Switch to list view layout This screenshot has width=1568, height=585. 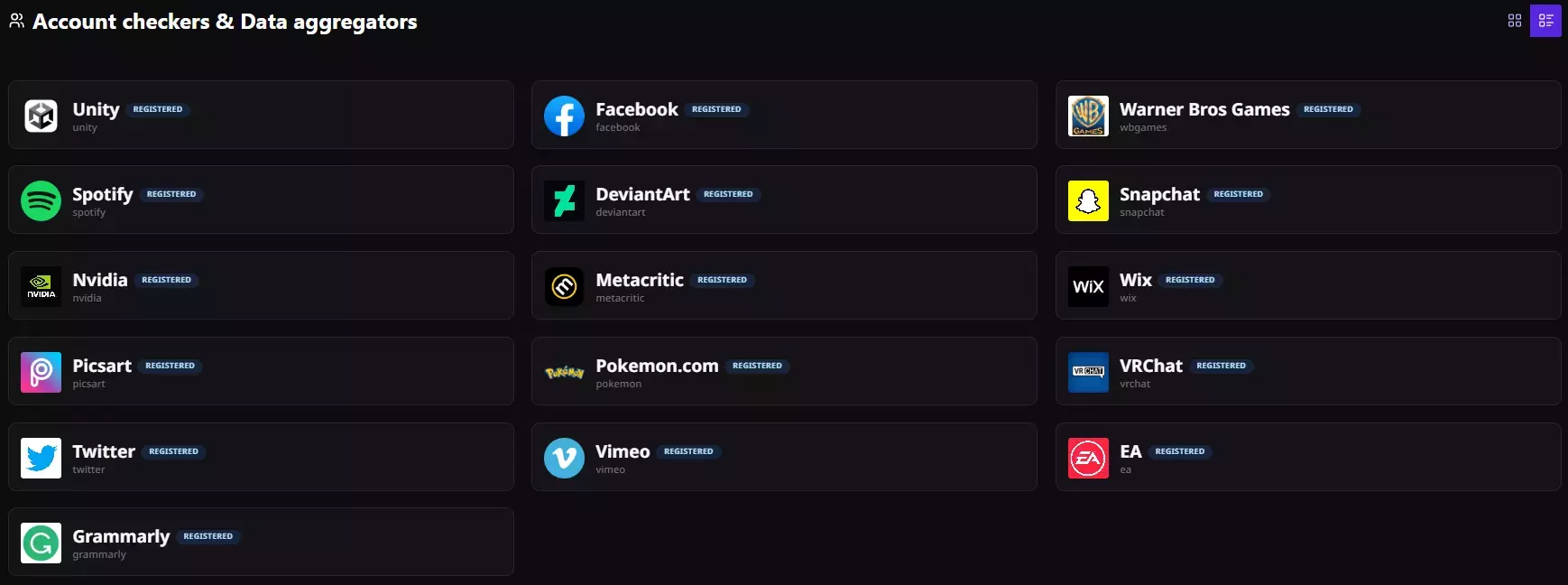pos(1545,21)
